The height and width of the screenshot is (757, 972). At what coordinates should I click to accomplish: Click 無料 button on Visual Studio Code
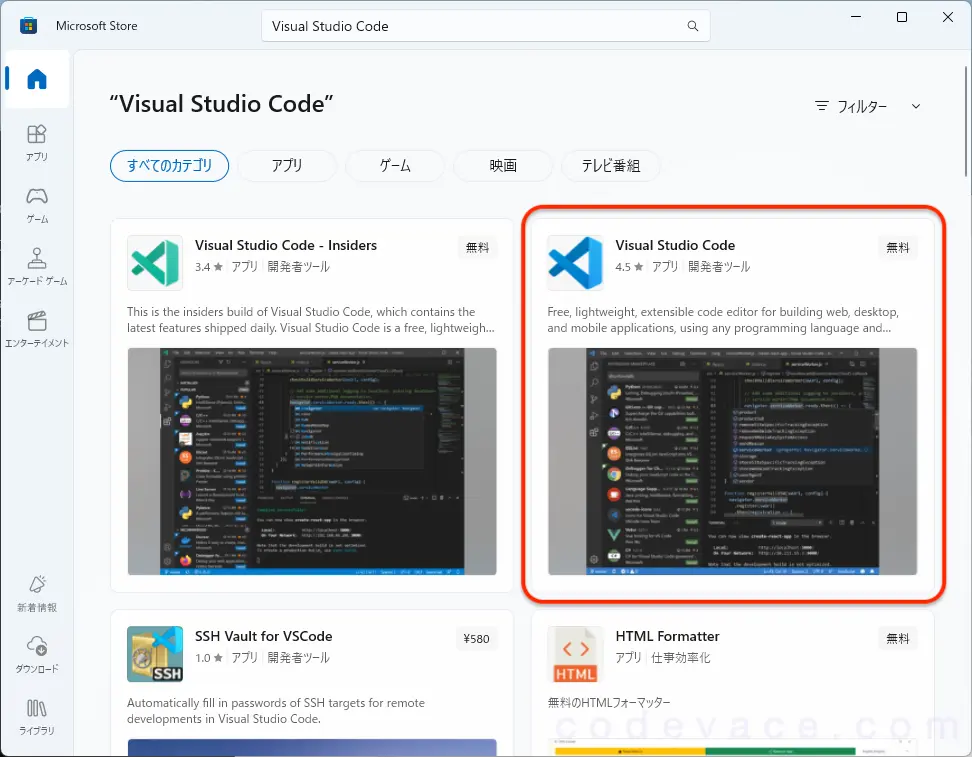coord(898,247)
